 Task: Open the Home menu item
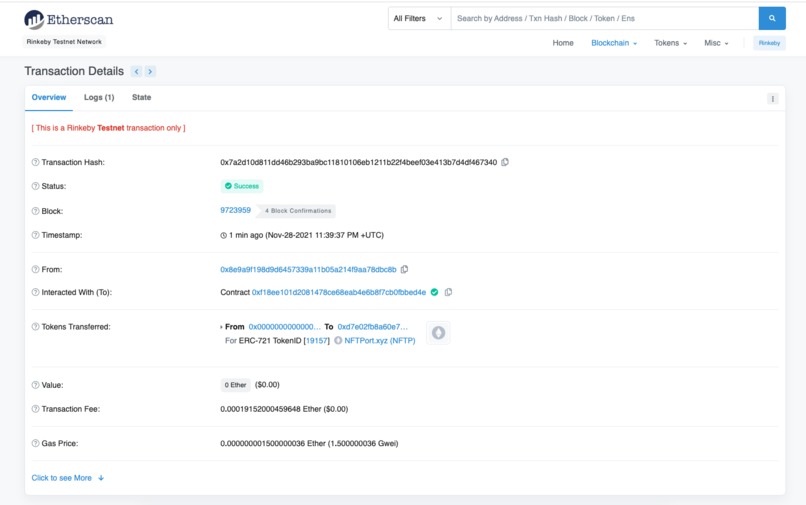coord(563,43)
